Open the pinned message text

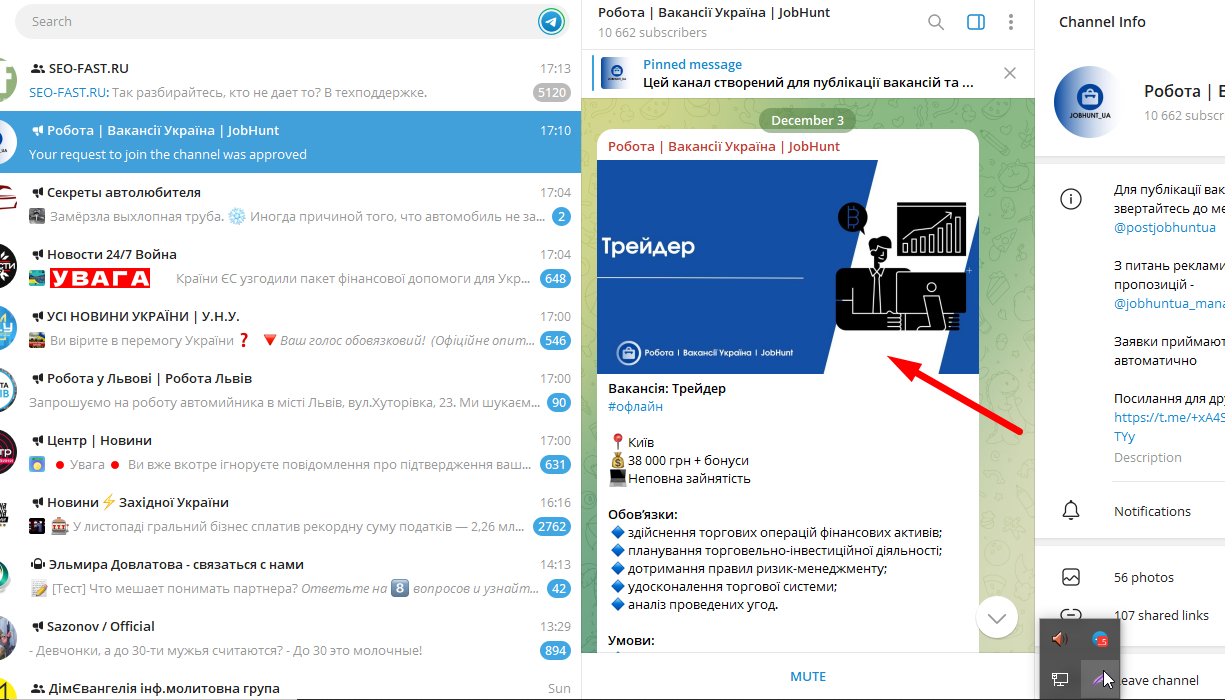coord(808,83)
